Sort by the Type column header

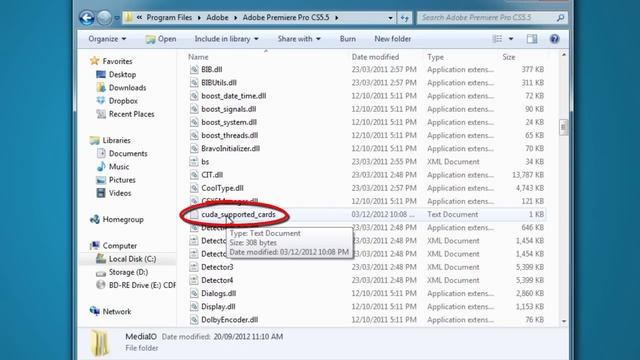pyautogui.click(x=436, y=57)
